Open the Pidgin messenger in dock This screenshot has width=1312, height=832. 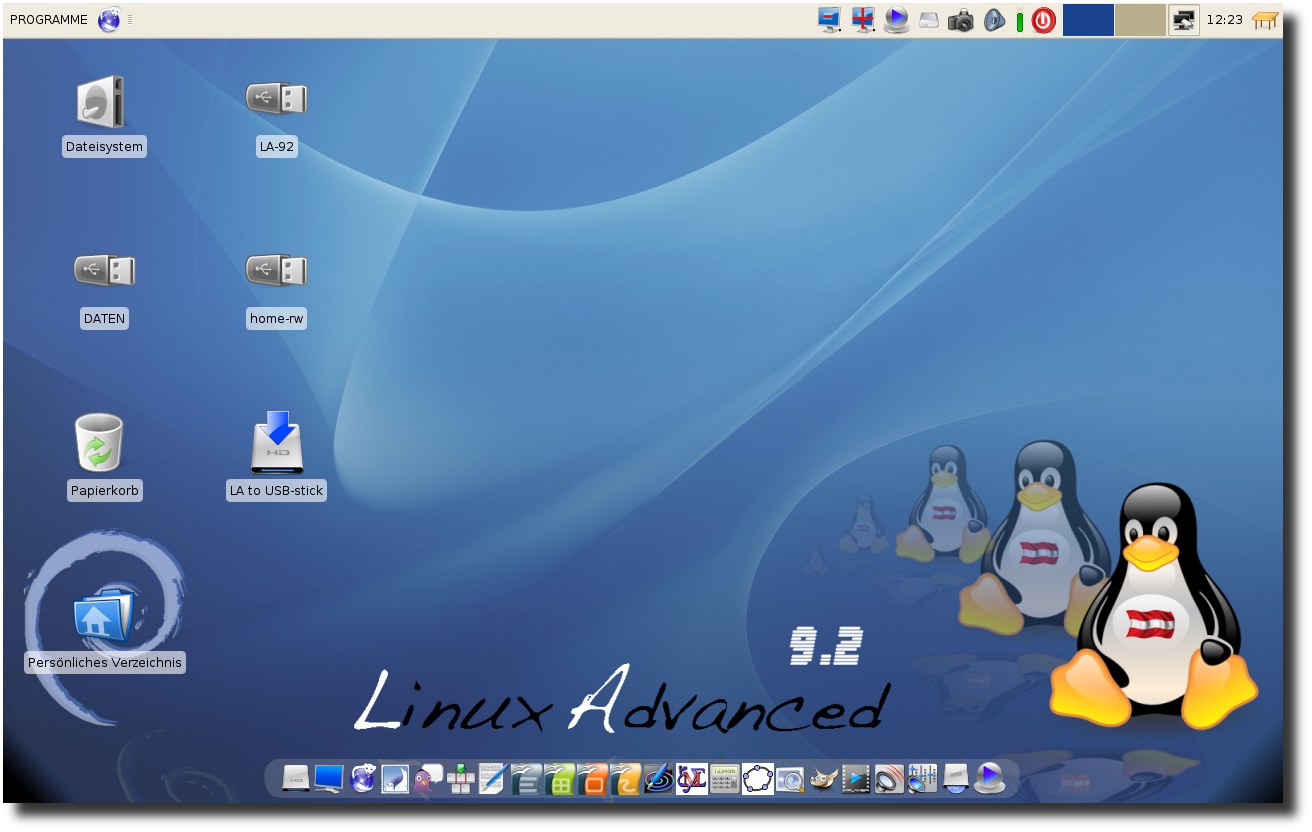click(428, 778)
